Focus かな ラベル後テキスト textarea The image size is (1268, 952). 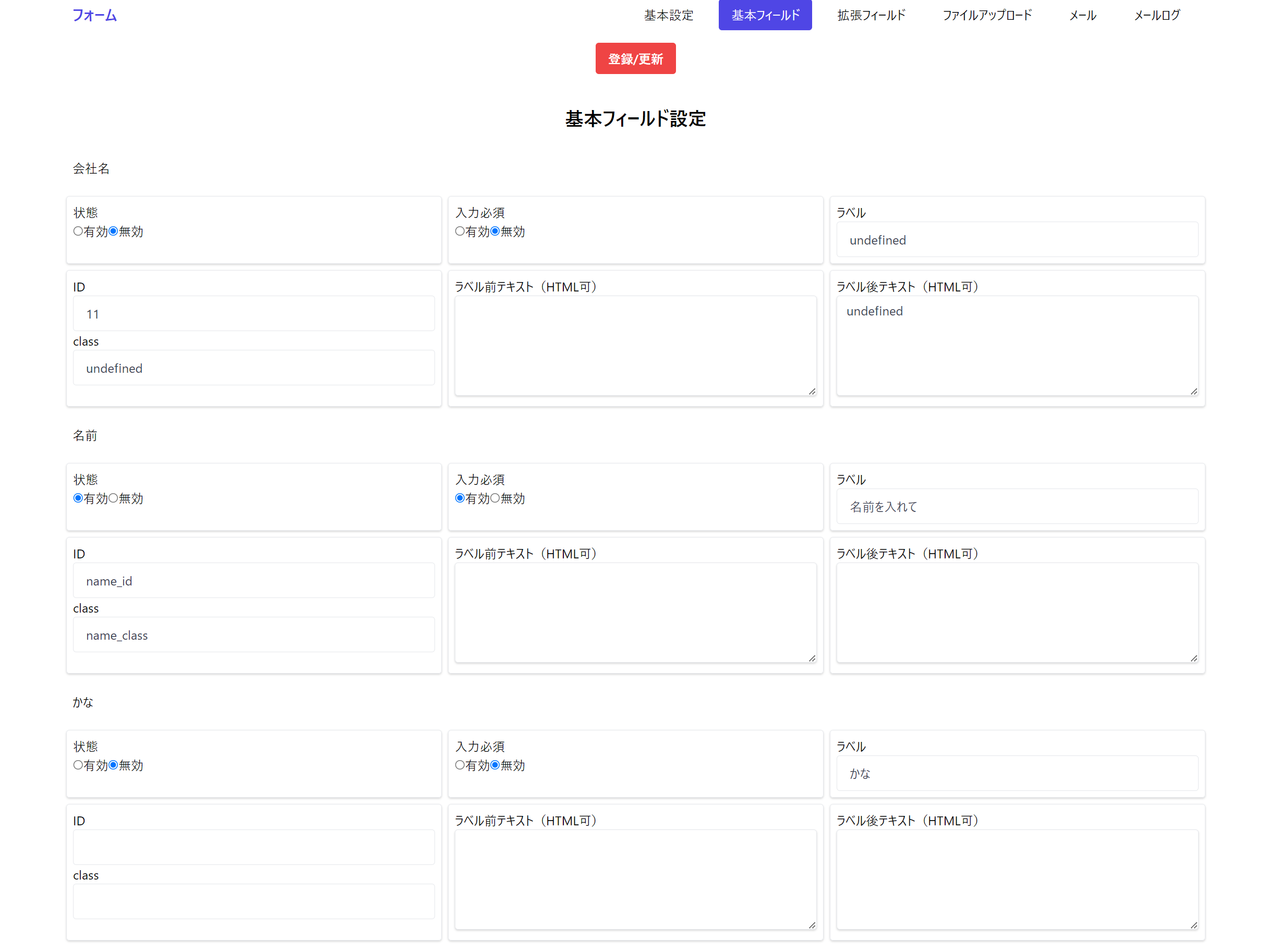click(x=1017, y=880)
